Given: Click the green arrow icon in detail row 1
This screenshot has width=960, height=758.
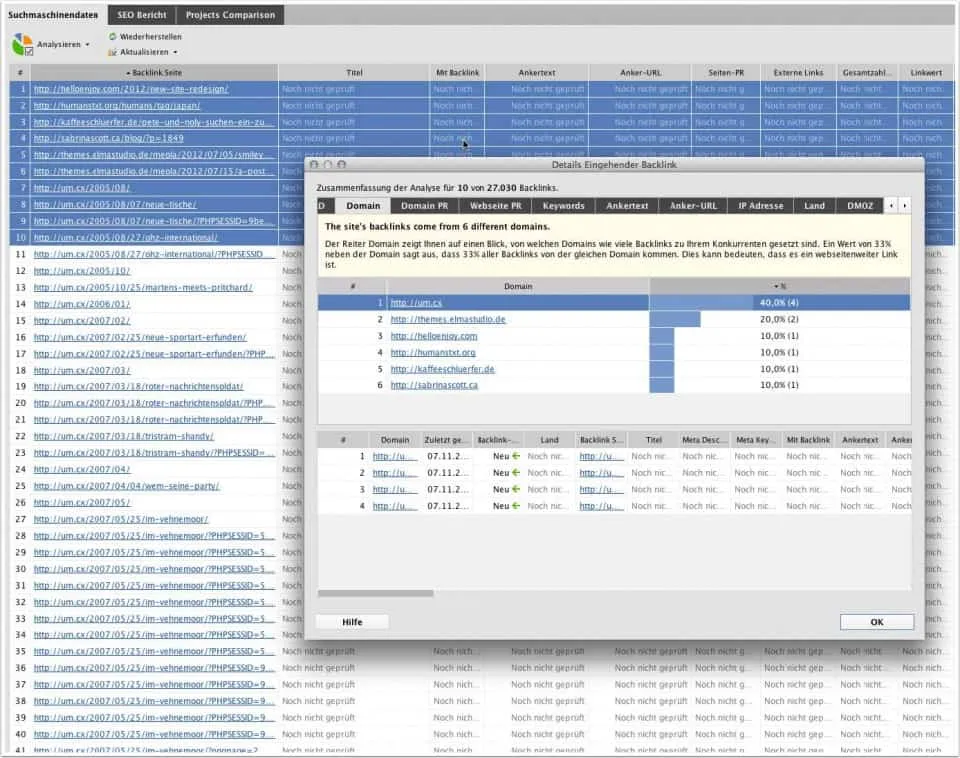Looking at the screenshot, I should pyautogui.click(x=516, y=457).
